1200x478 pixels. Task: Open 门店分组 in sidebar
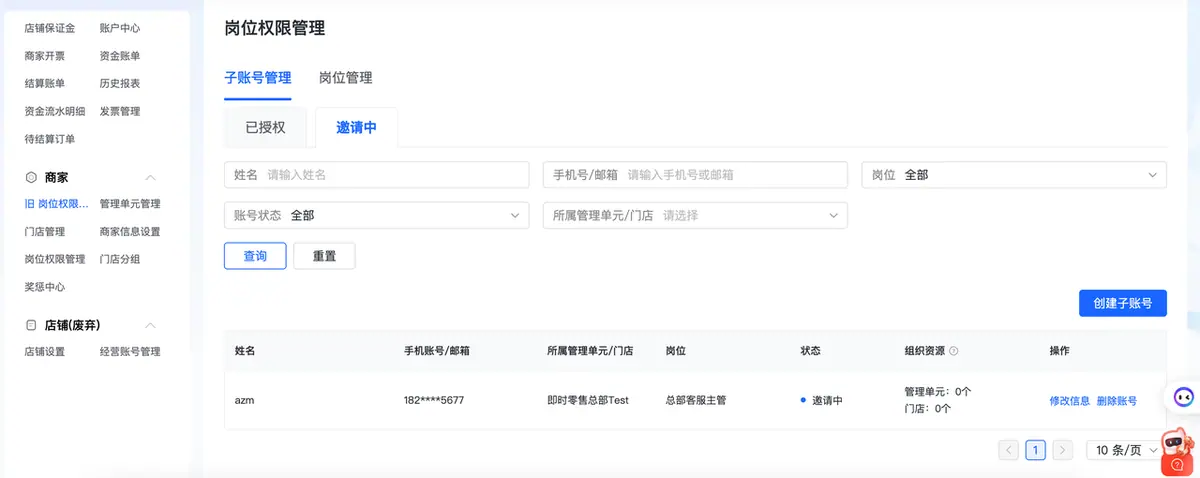[x=120, y=259]
